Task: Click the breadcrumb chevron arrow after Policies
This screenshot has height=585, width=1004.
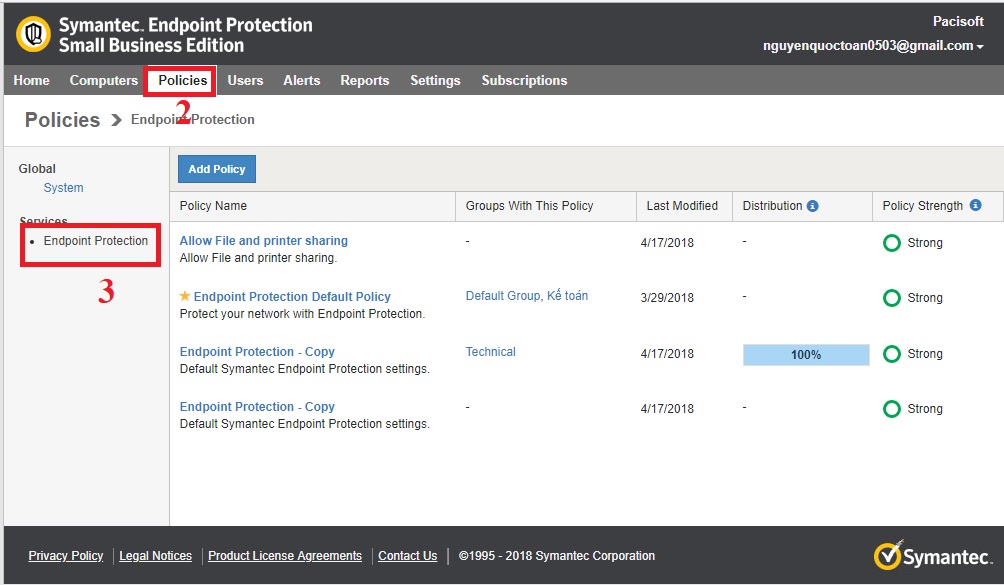Action: (116, 120)
